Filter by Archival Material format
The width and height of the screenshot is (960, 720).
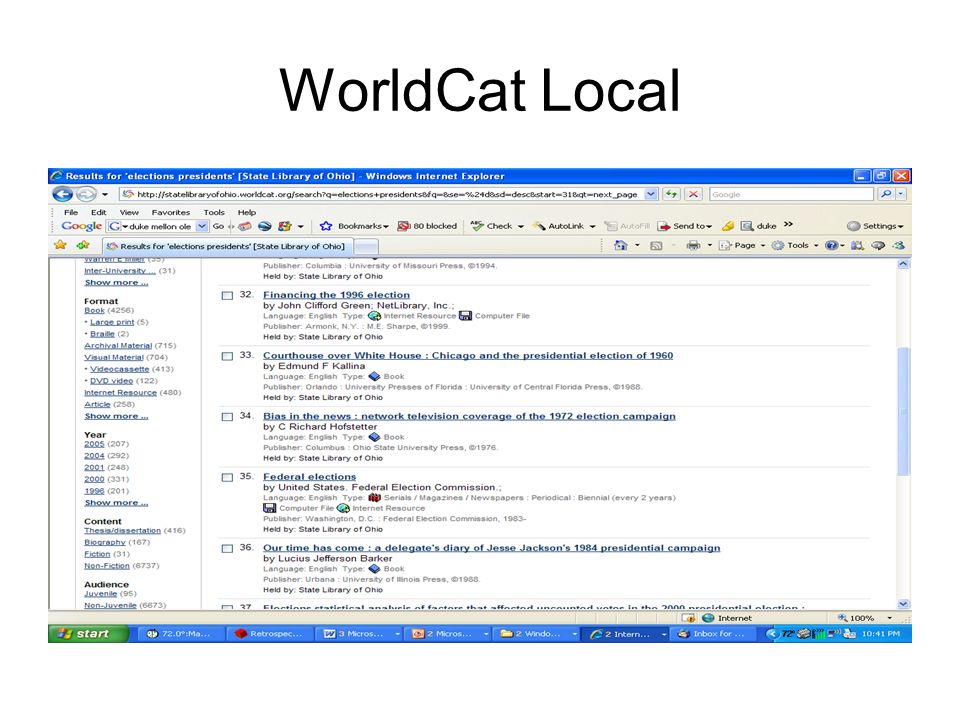(x=118, y=346)
